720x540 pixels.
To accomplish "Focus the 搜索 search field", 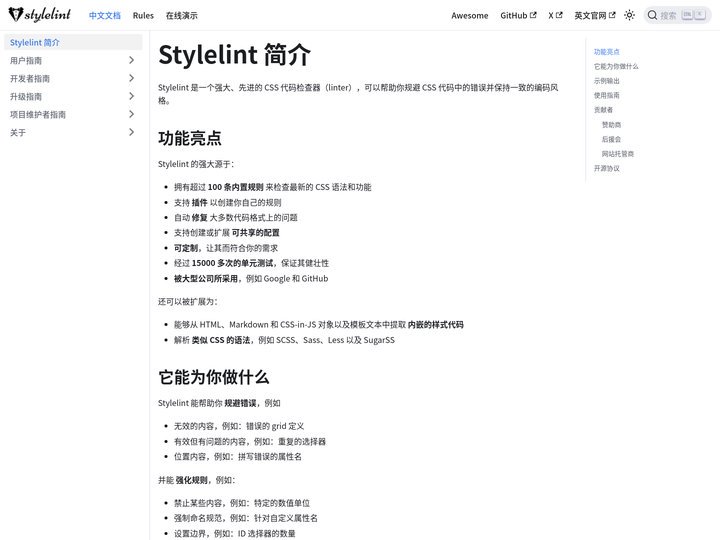I will point(677,15).
